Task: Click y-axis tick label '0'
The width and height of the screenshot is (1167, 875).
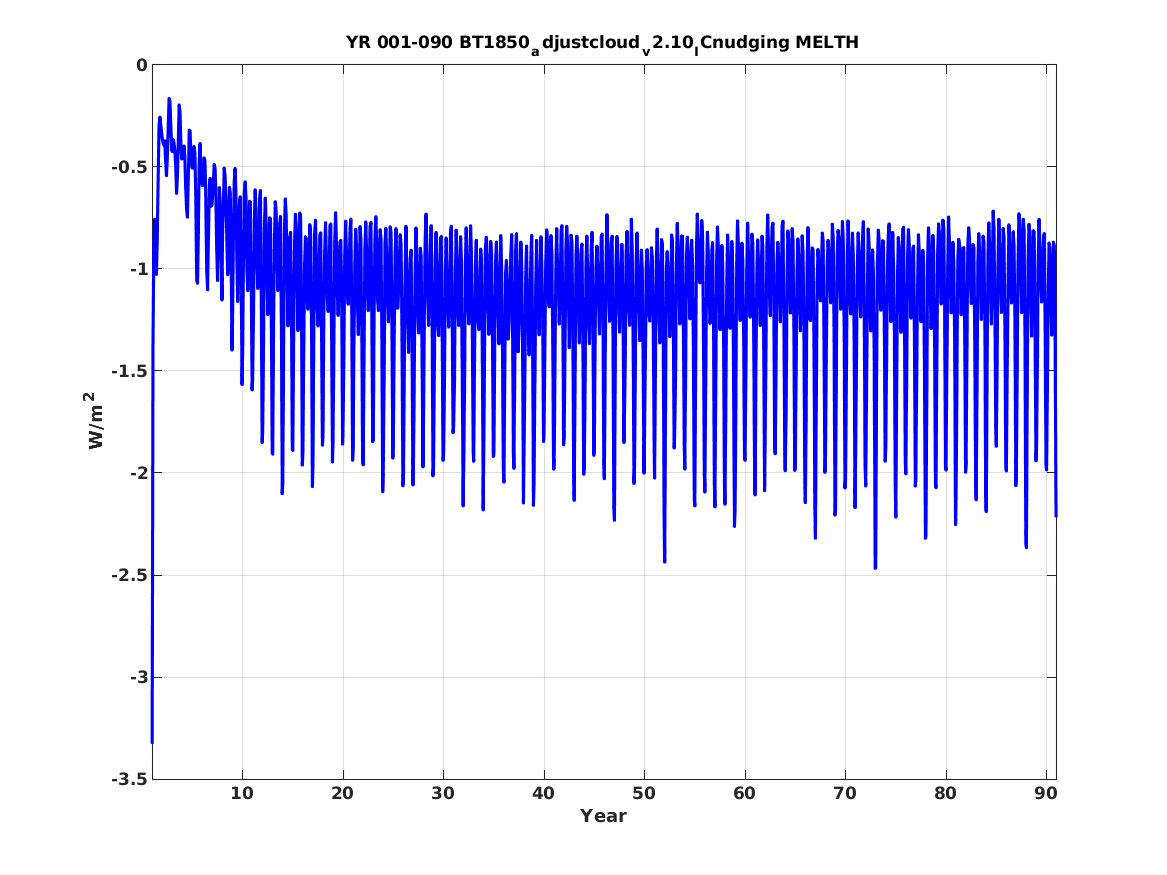Action: [141, 65]
